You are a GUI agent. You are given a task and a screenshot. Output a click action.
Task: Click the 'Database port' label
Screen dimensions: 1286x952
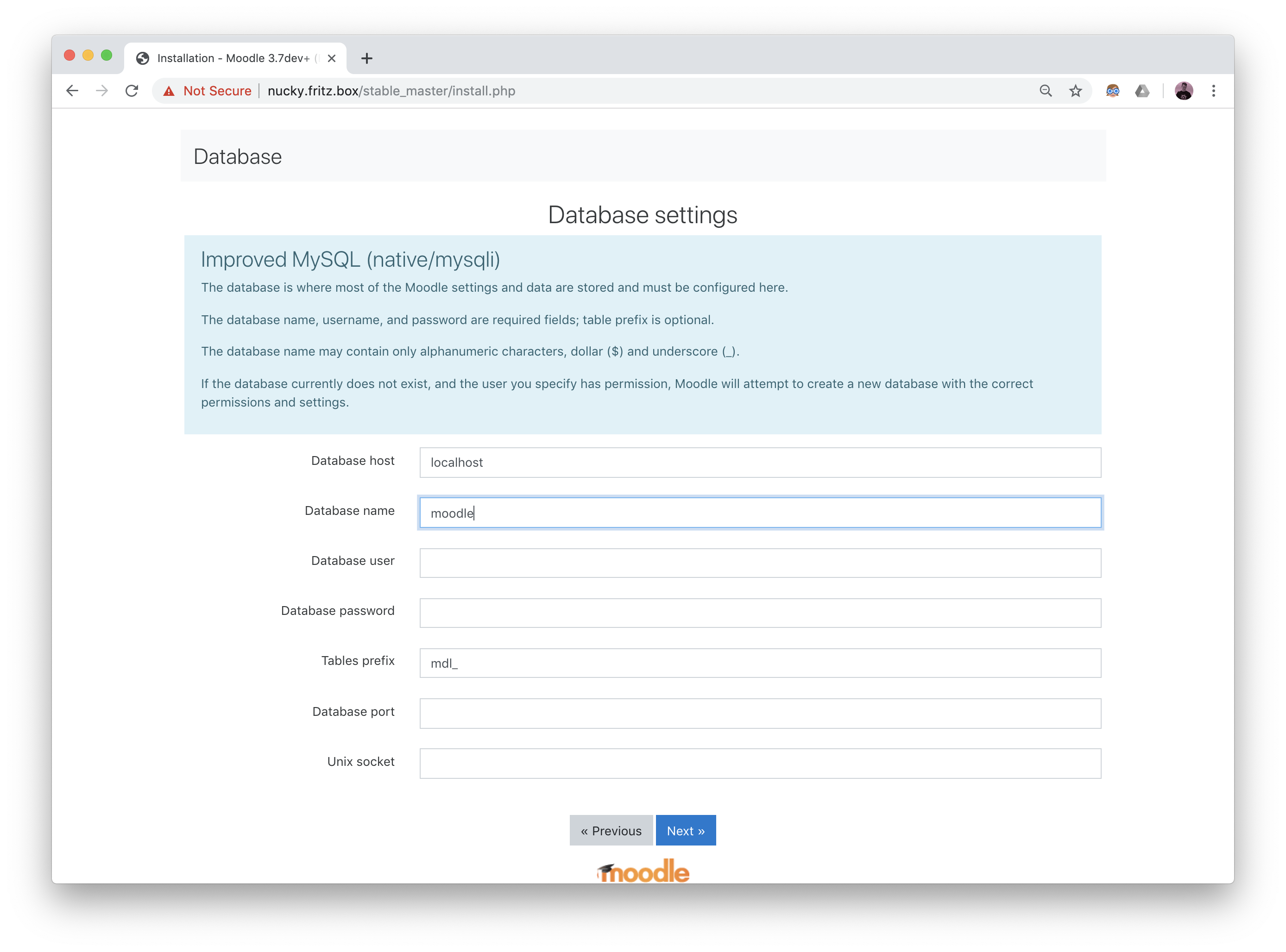pos(353,712)
